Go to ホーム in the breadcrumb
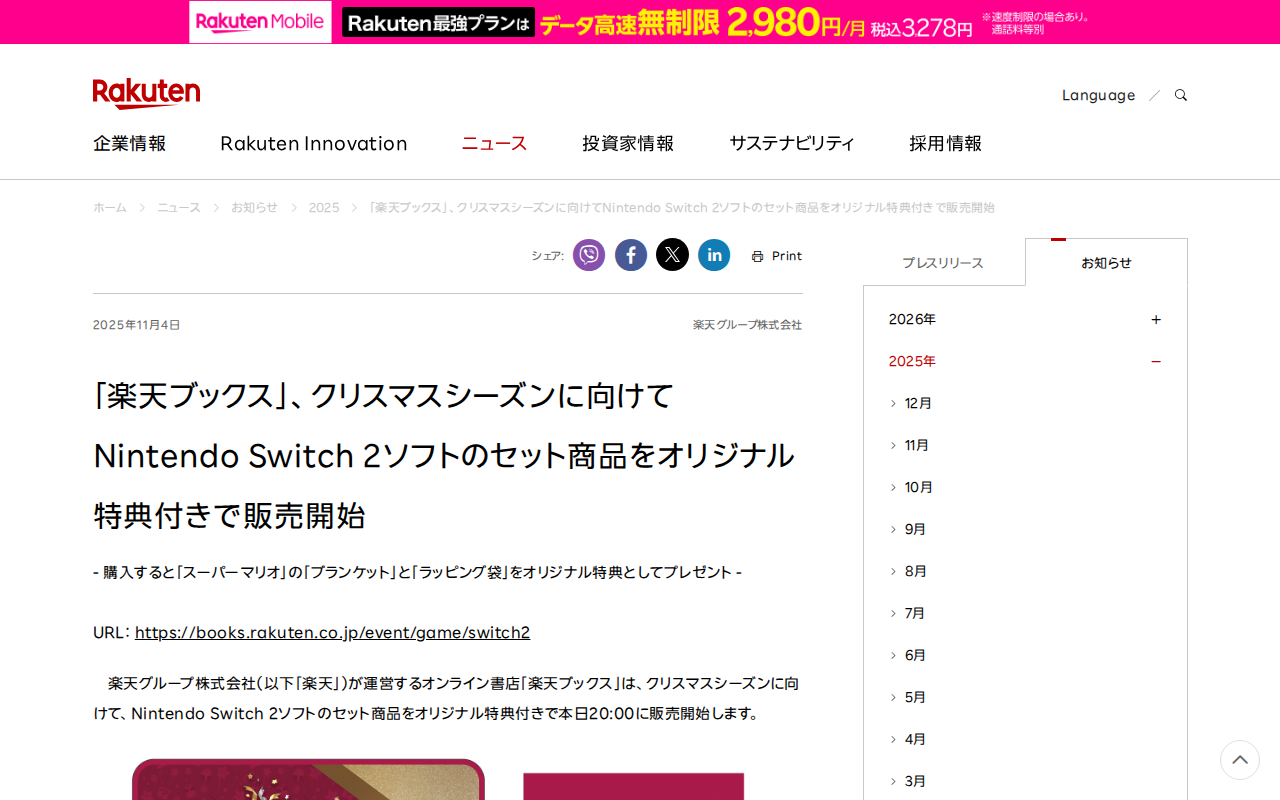 point(110,207)
